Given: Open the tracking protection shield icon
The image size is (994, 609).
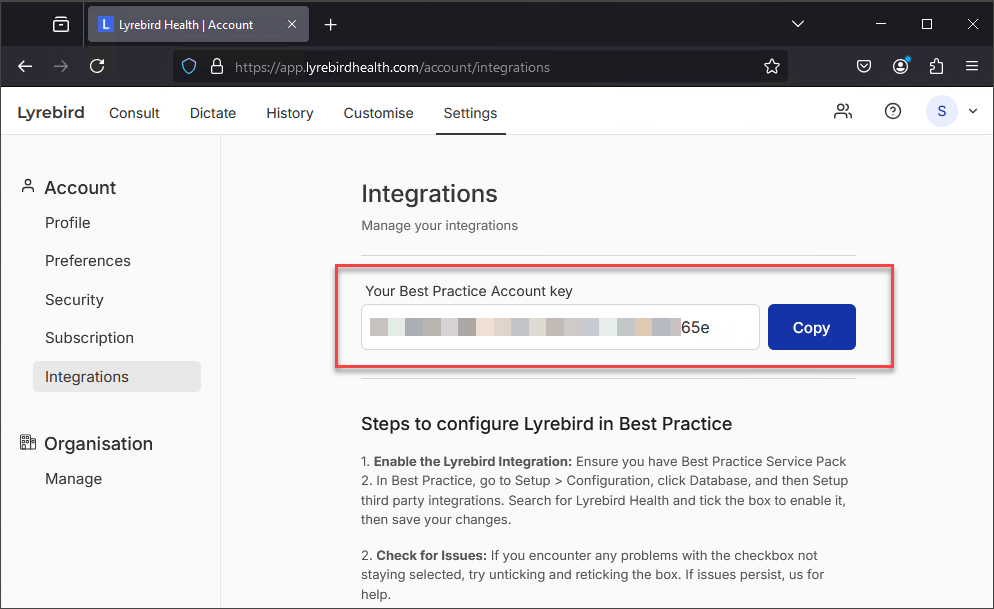Looking at the screenshot, I should coord(189,67).
